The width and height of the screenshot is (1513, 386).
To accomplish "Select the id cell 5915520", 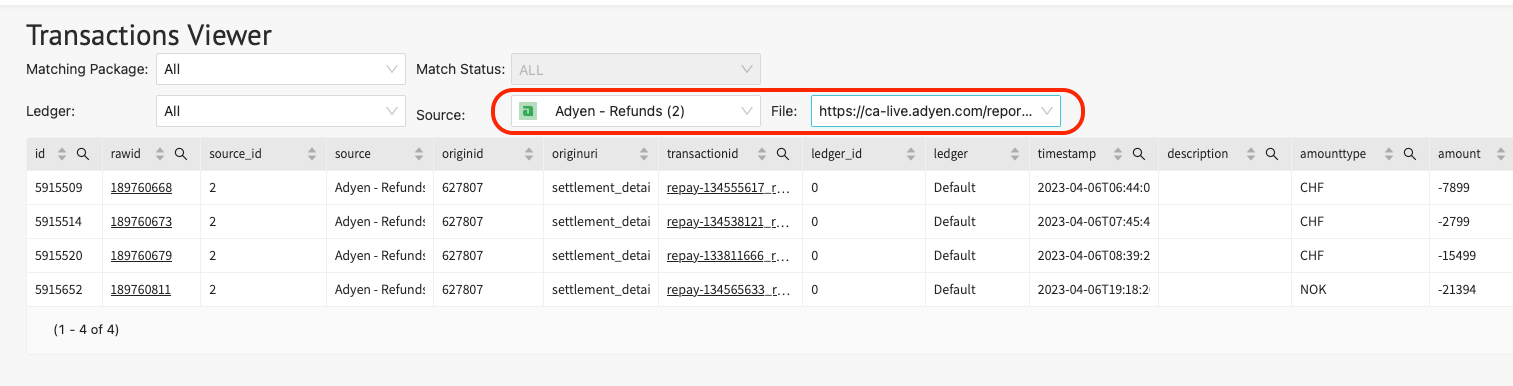I will (63, 255).
